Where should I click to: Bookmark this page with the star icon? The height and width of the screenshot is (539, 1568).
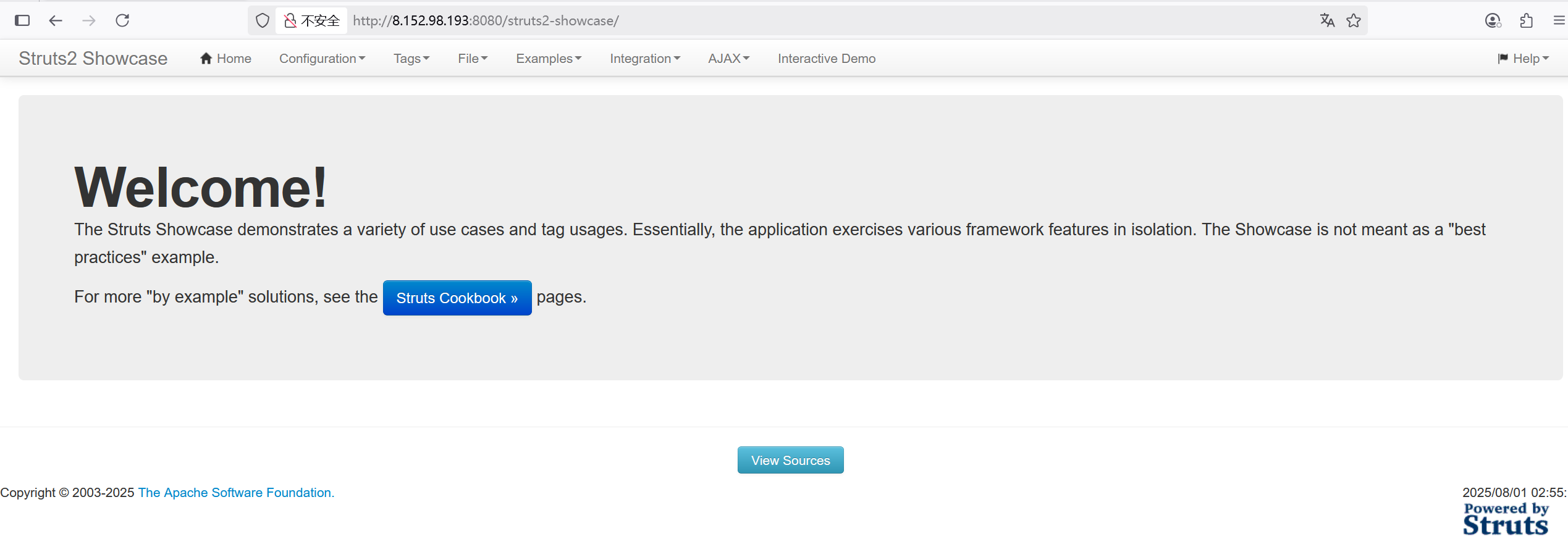(x=1354, y=20)
